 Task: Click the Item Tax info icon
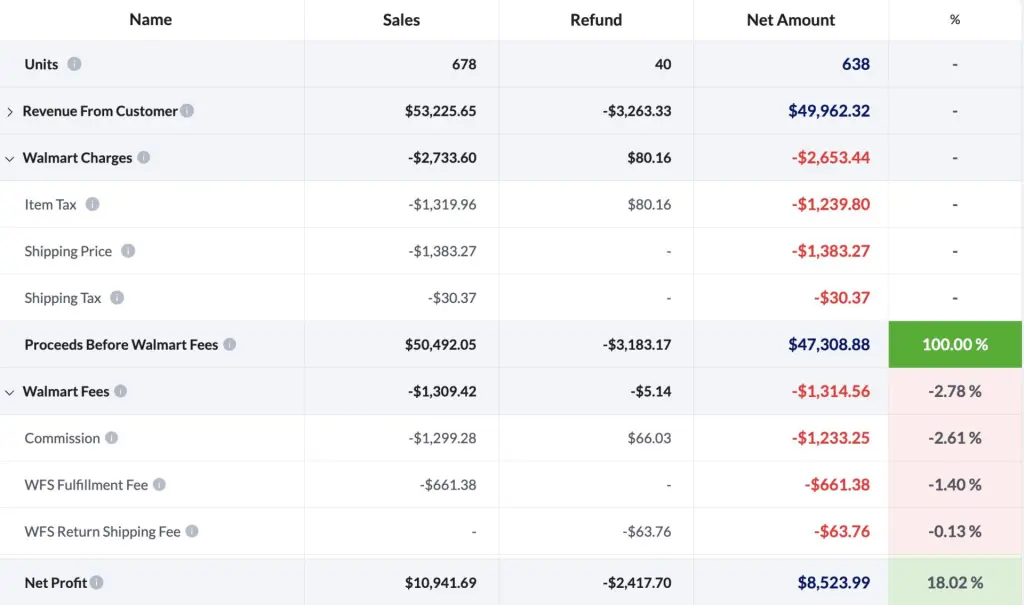coord(93,204)
